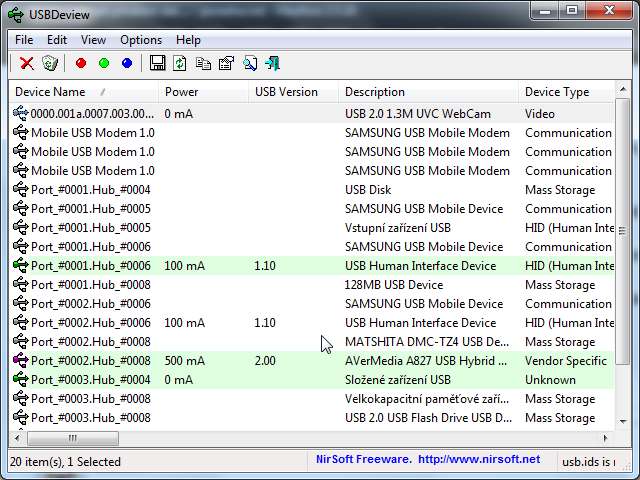Screen dimensions: 640x480
Task: Open the View menu
Action: (93, 40)
